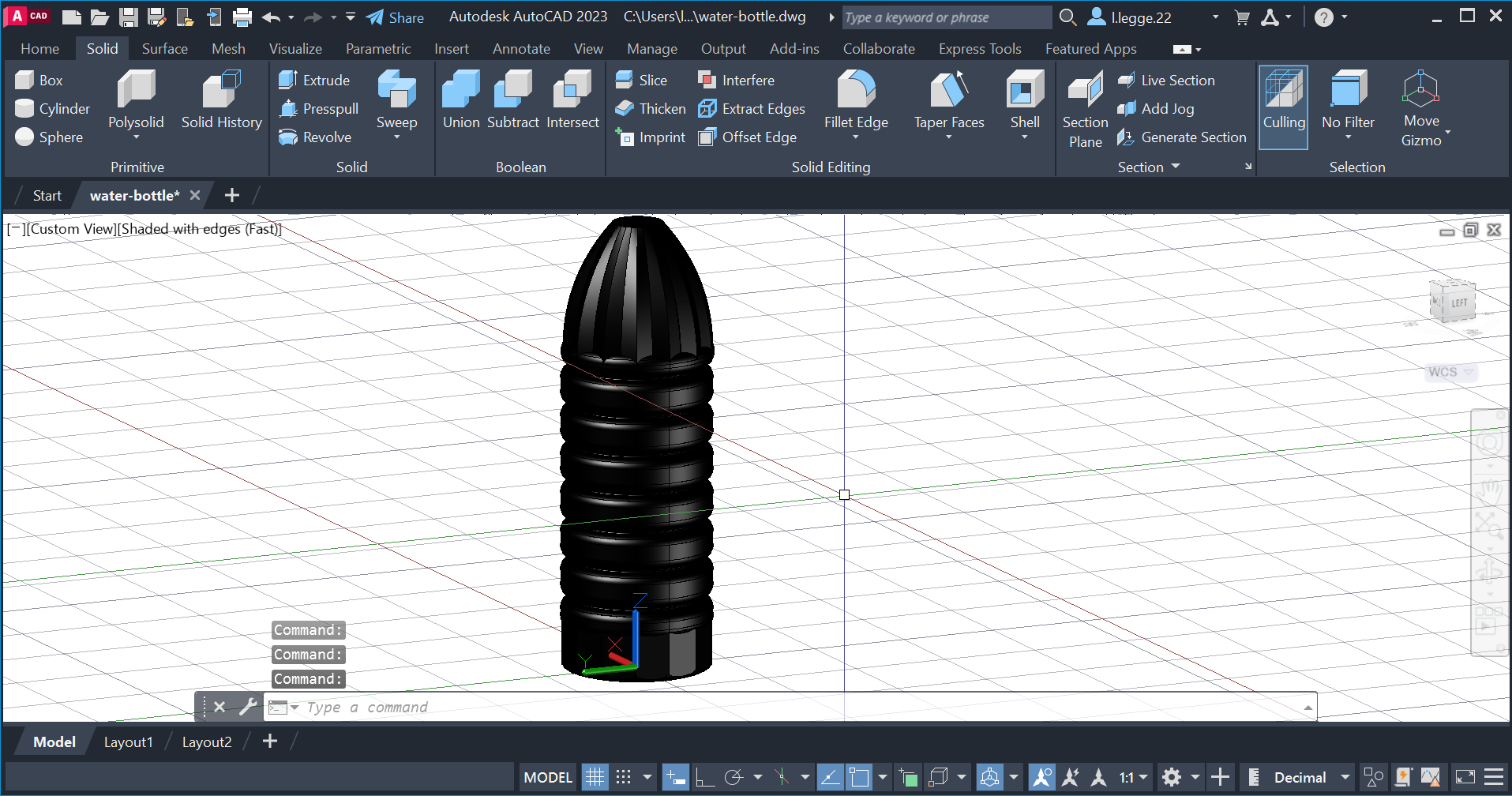Create a Section Plane
This screenshot has height=796, width=1512.
[x=1085, y=109]
